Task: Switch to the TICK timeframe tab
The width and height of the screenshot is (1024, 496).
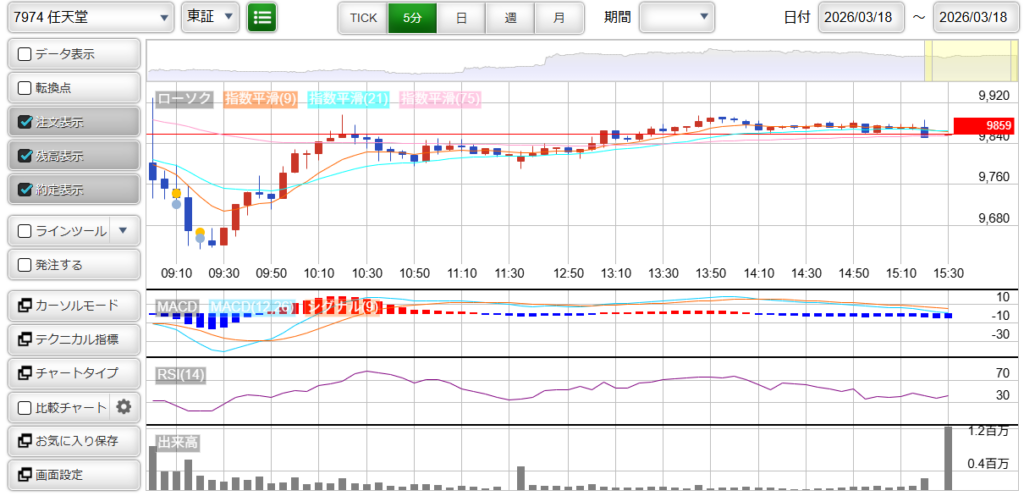Action: tap(362, 18)
